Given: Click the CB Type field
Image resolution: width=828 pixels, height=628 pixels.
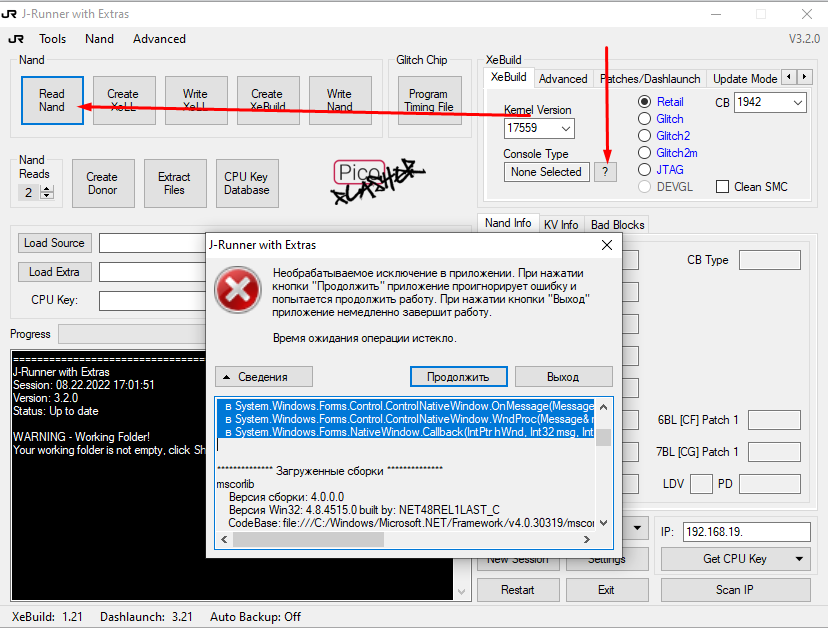Looking at the screenshot, I should (x=769, y=260).
